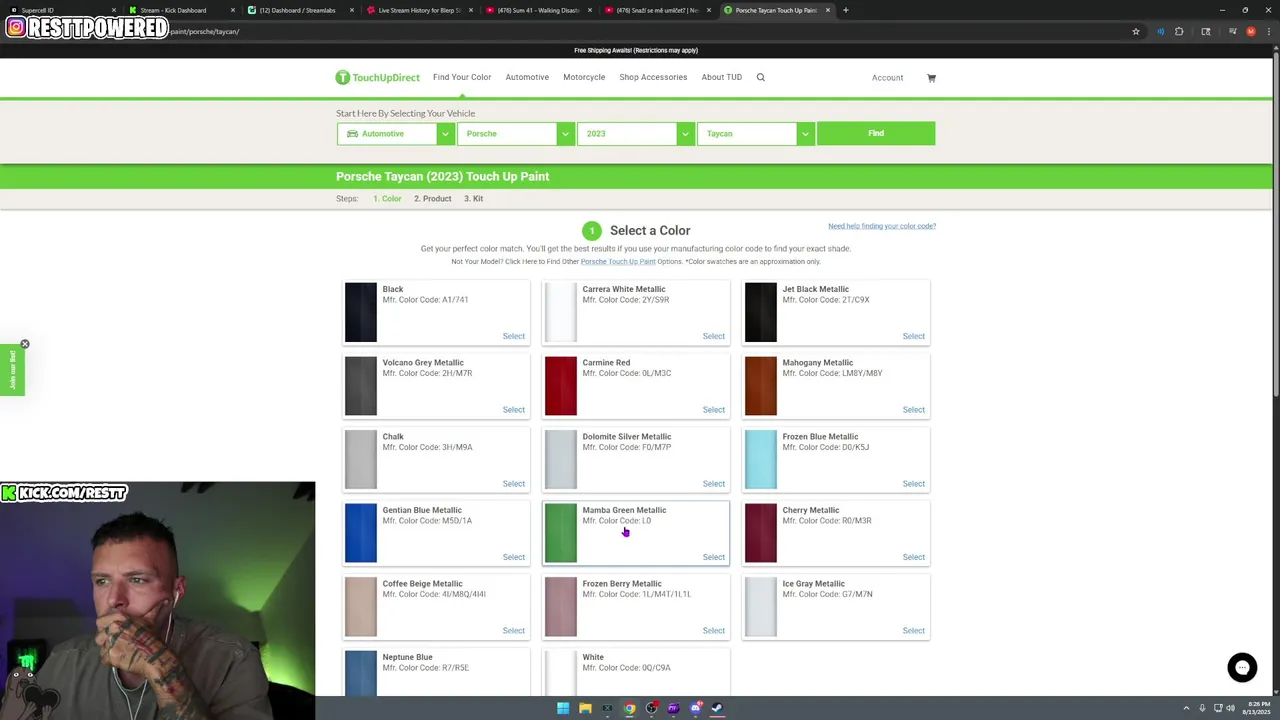This screenshot has height=720, width=1280.
Task: Close the Supercell ID tab
Action: click(114, 10)
